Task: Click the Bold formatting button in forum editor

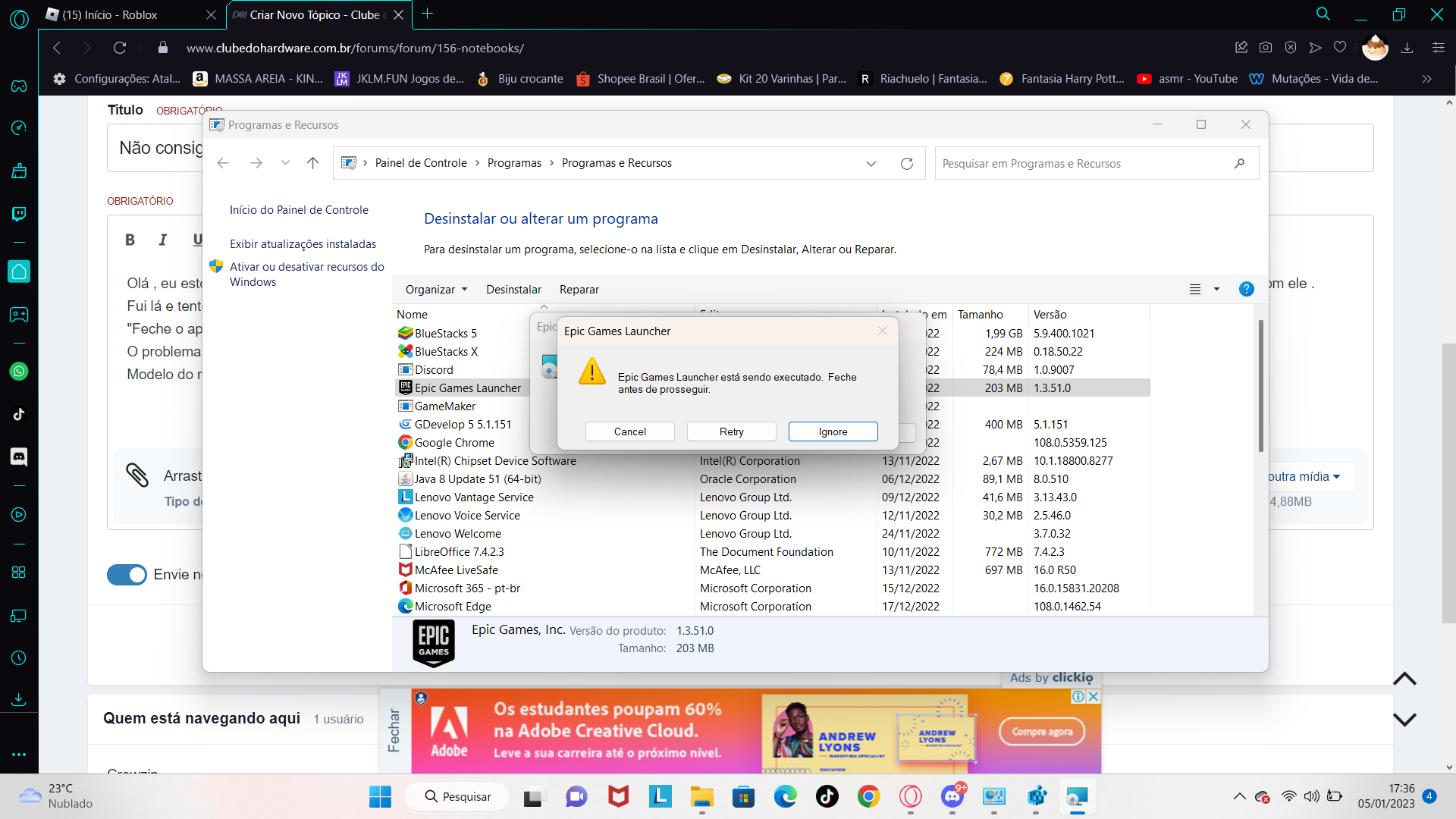Action: pyautogui.click(x=130, y=240)
